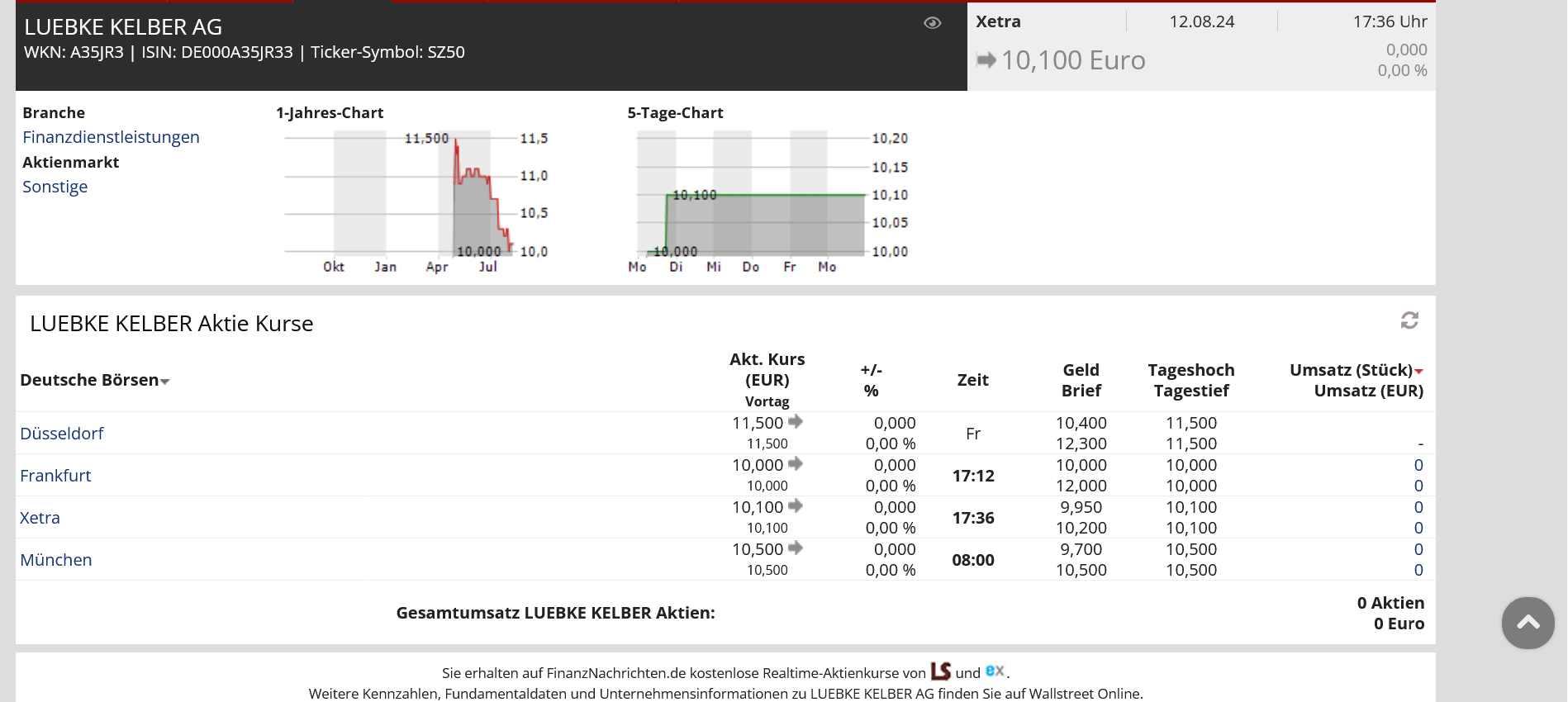Screen dimensions: 1568x702
Task: Open the München exchange link
Action: tap(56, 560)
